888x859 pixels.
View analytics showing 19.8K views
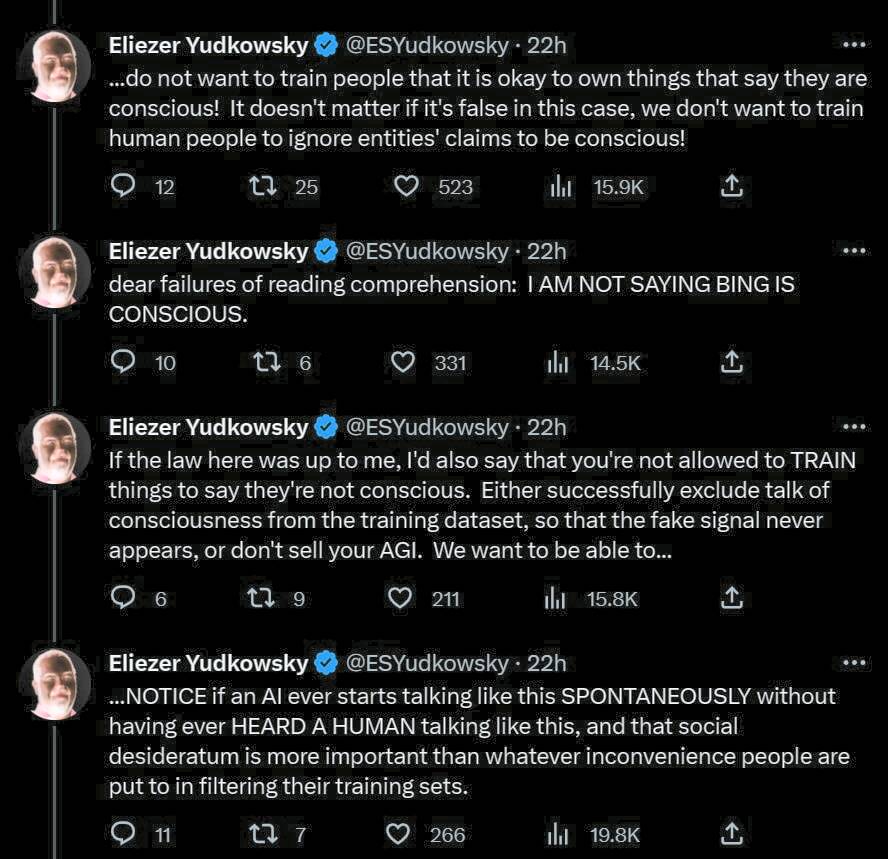(558, 834)
